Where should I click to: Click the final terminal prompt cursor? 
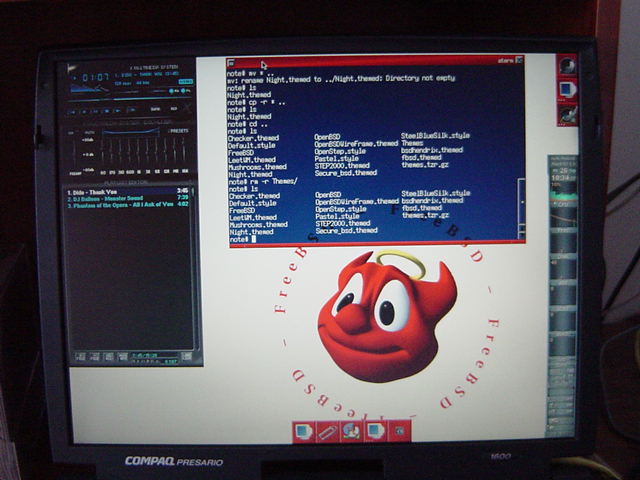pyautogui.click(x=253, y=240)
